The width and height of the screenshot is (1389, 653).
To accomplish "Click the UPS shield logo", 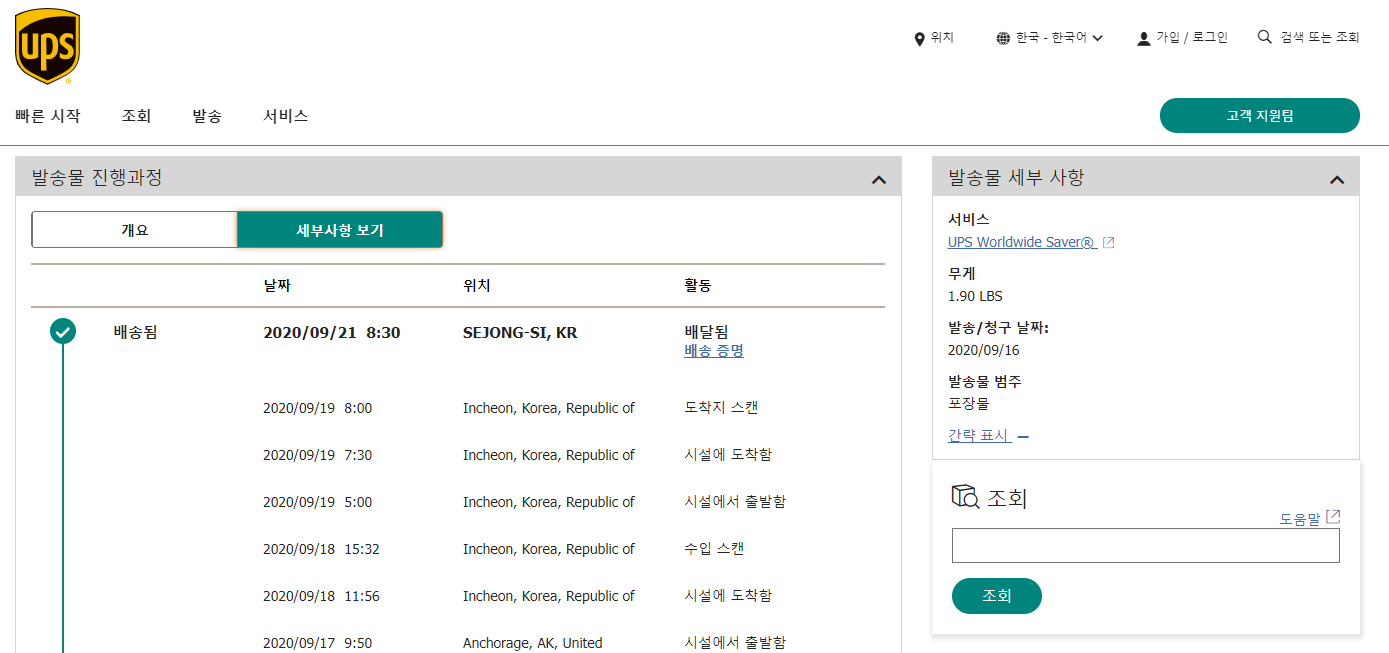I will pyautogui.click(x=47, y=46).
